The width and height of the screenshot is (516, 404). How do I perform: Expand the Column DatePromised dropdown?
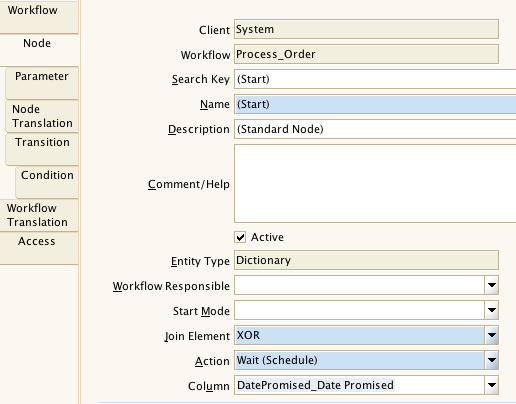[492, 385]
